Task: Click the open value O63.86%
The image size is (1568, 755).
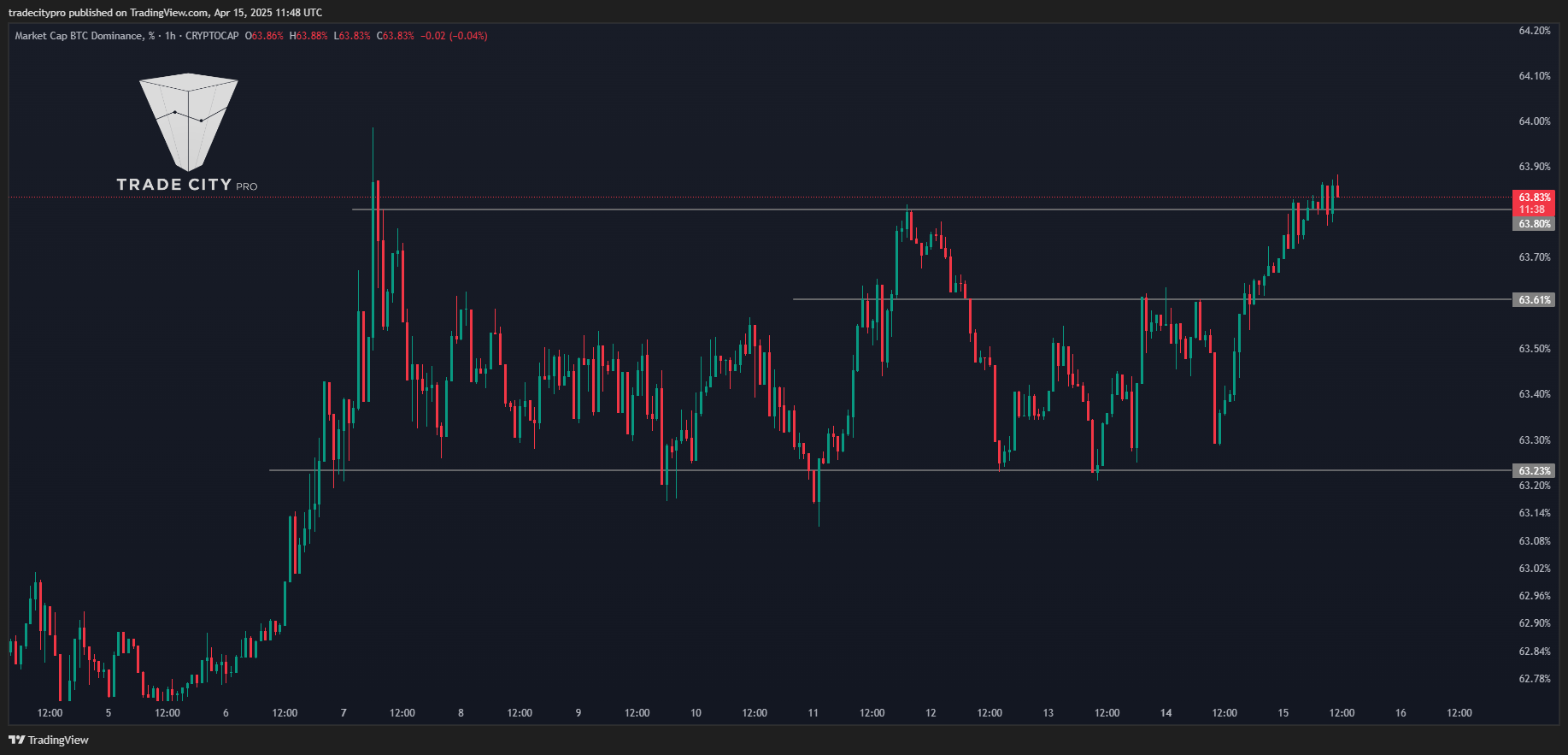Action: (264, 36)
